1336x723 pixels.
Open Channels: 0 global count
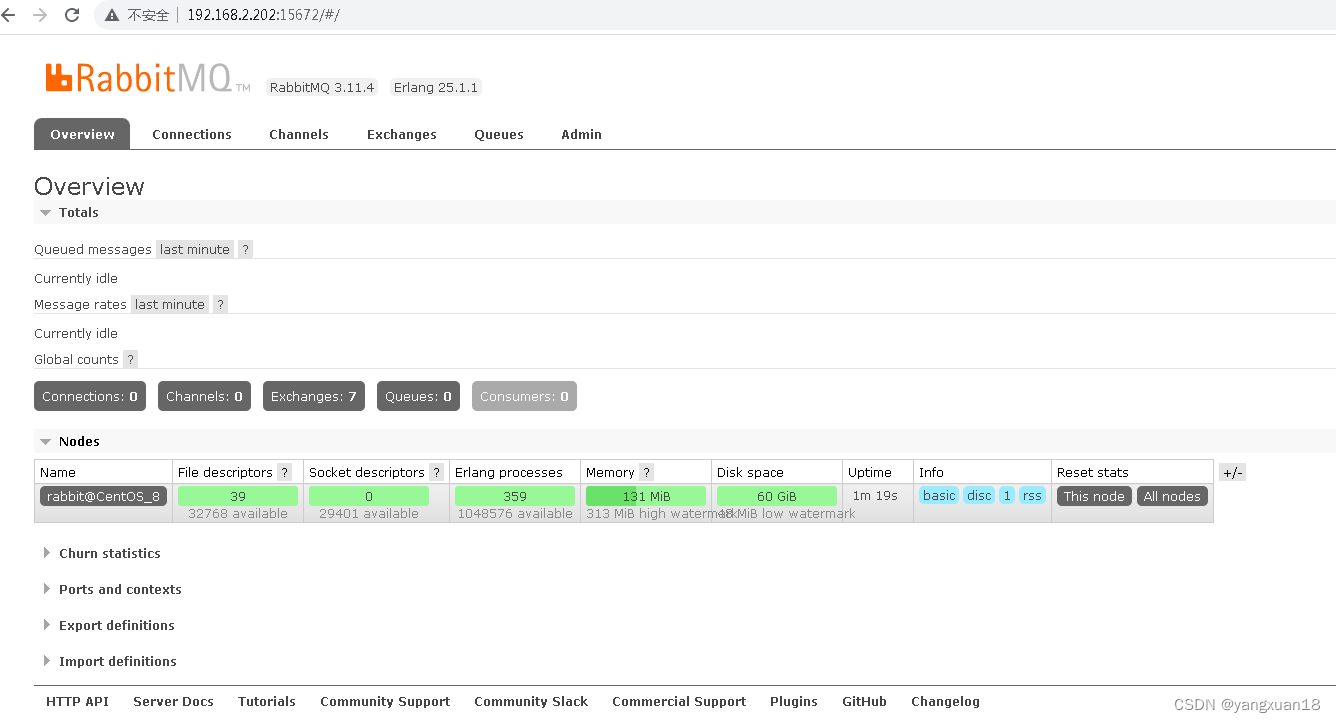(x=204, y=397)
